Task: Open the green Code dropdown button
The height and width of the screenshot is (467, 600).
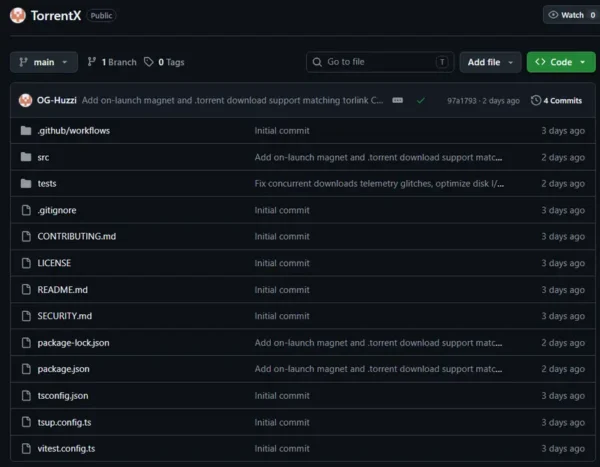Action: pyautogui.click(x=561, y=62)
